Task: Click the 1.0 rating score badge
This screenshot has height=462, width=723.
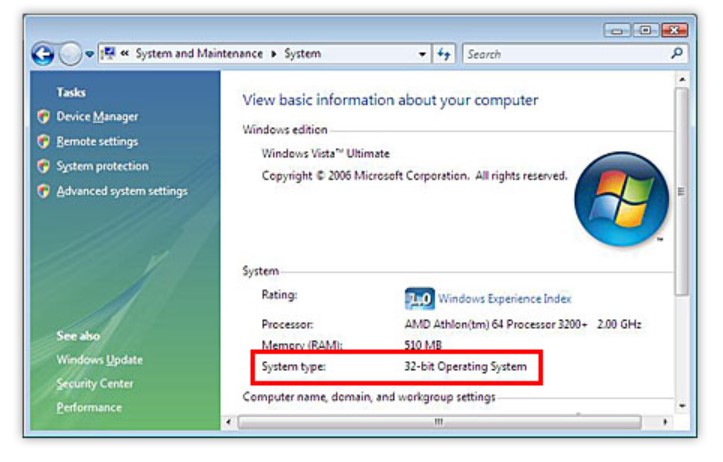Action: [x=420, y=299]
